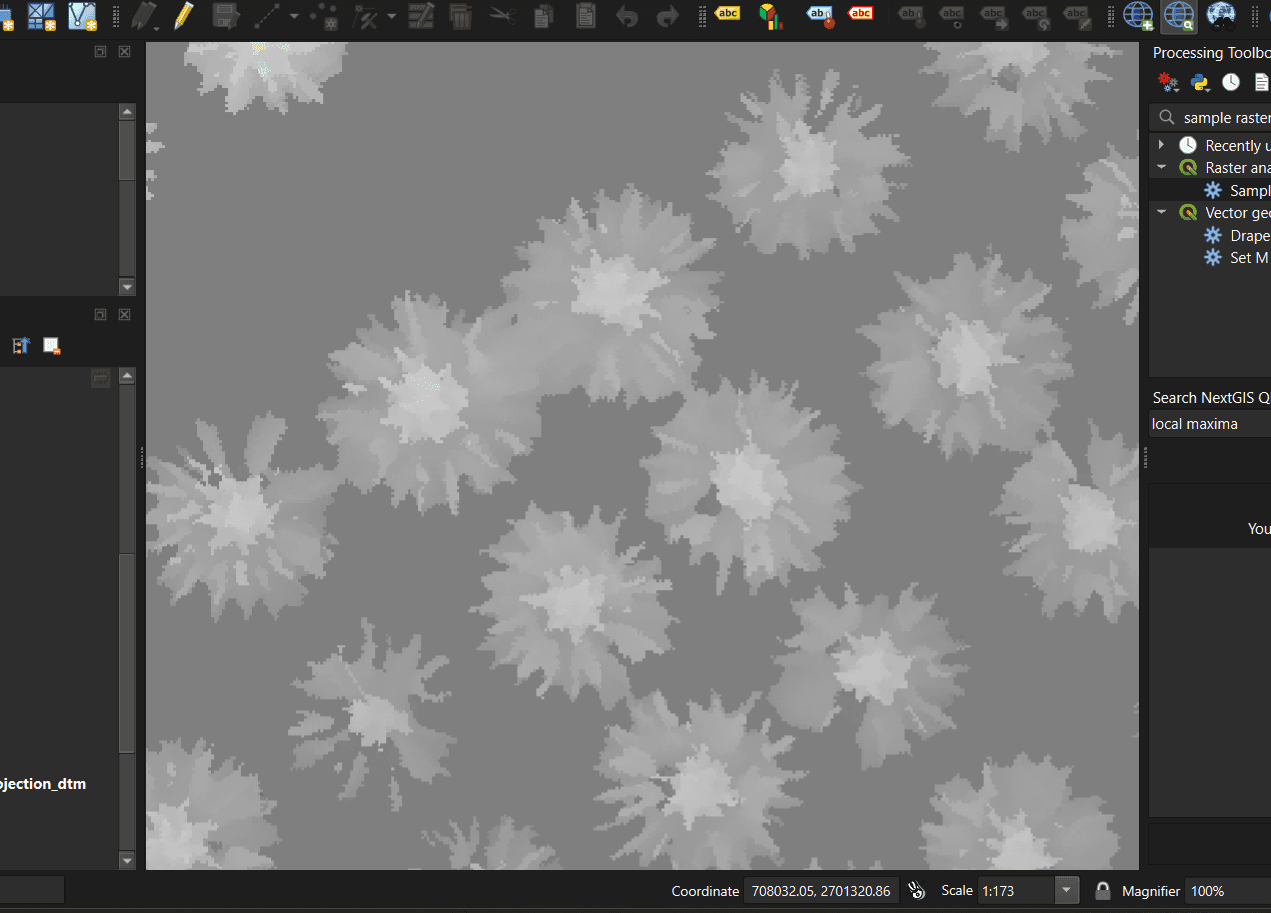The width and height of the screenshot is (1271, 913).
Task: Open the digitizing mode dropdown arrow
Action: click(293, 16)
